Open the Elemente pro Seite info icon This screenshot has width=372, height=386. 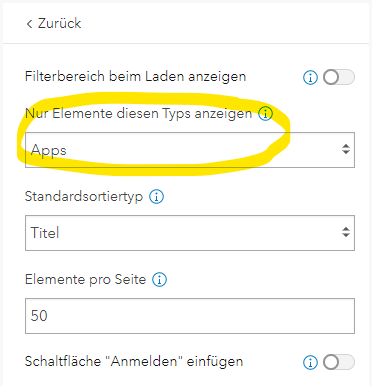(159, 280)
